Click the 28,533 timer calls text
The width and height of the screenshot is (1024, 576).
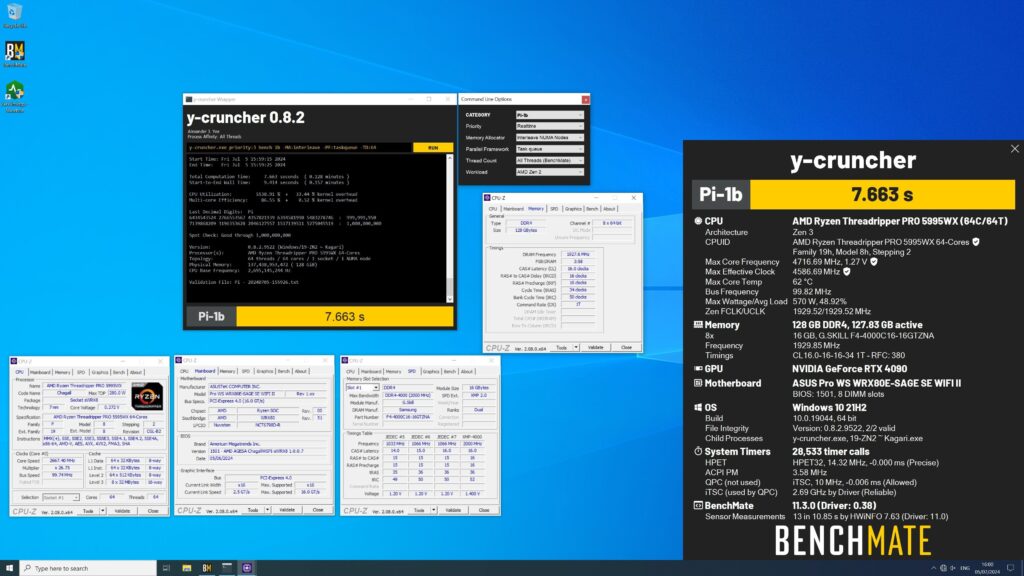[831, 452]
